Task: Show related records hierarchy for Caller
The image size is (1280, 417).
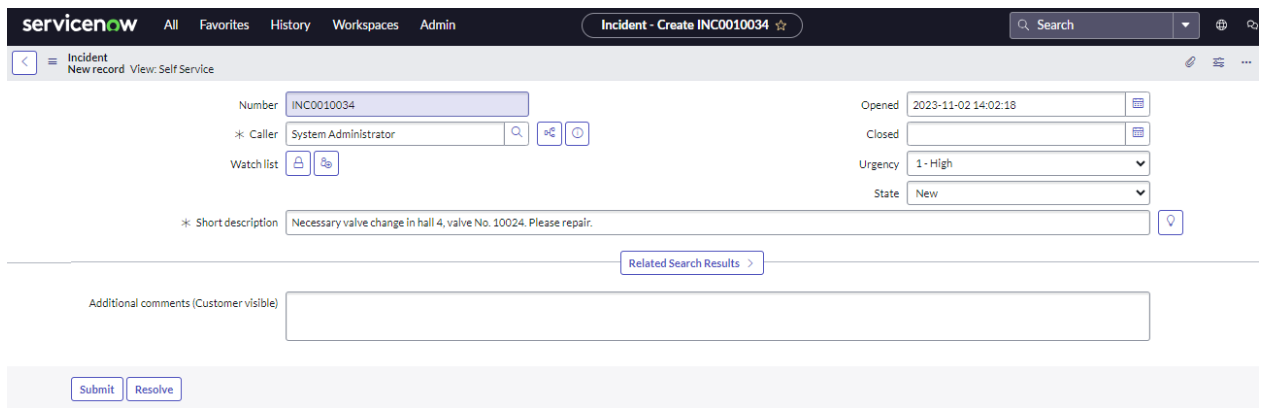Action: 549,134
